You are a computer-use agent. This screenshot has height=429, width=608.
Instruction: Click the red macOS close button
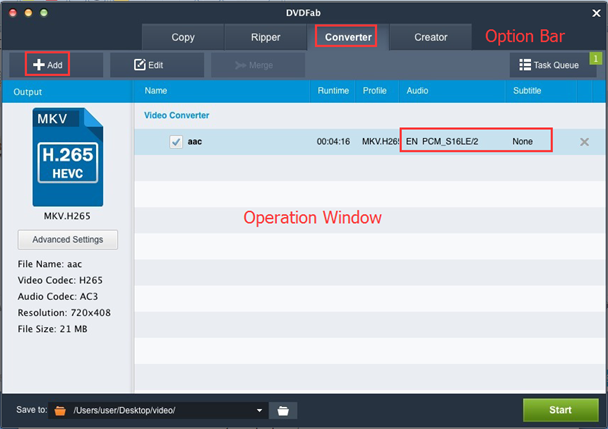click(13, 13)
